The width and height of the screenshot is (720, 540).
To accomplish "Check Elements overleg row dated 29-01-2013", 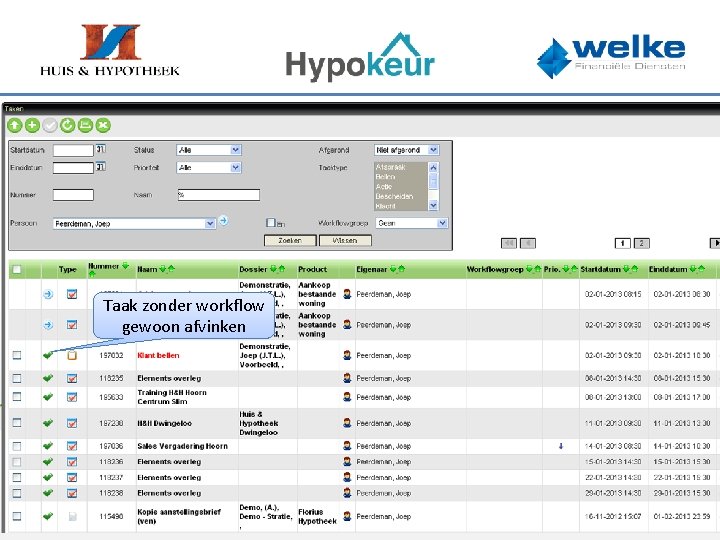I will [17, 493].
